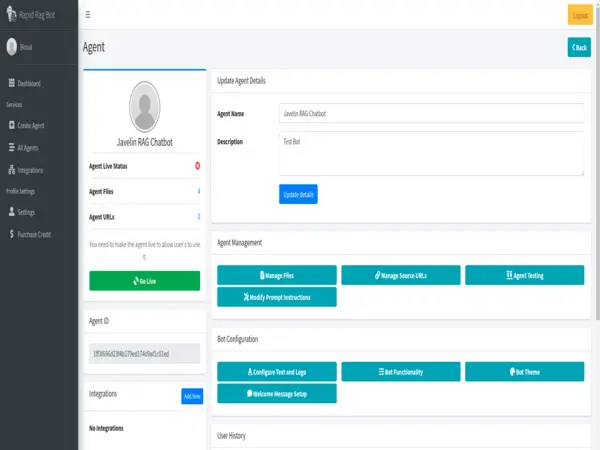This screenshot has height=450, width=600.
Task: Click the red Agent Live Status icon
Action: click(197, 166)
